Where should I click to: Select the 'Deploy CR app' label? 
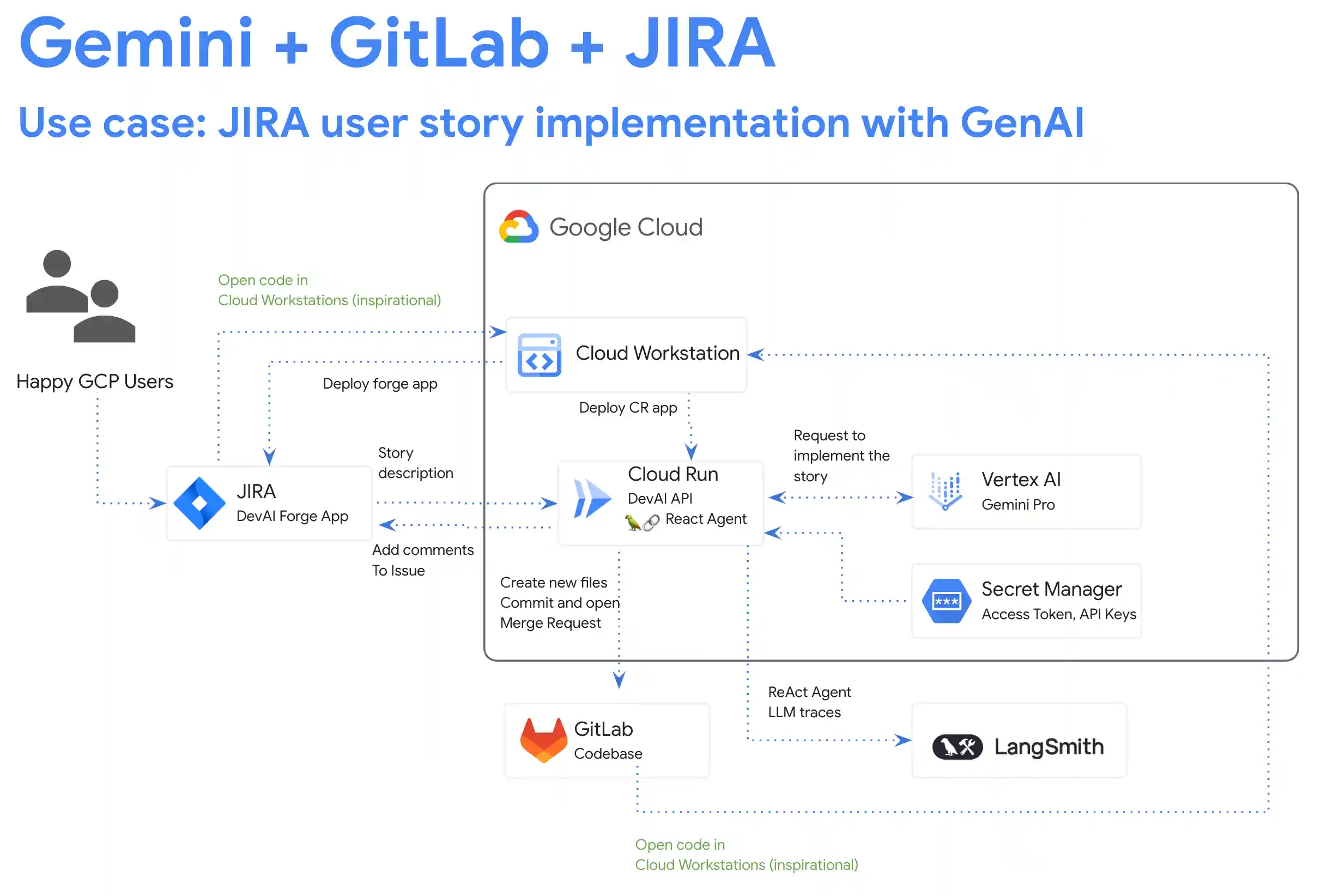628,408
